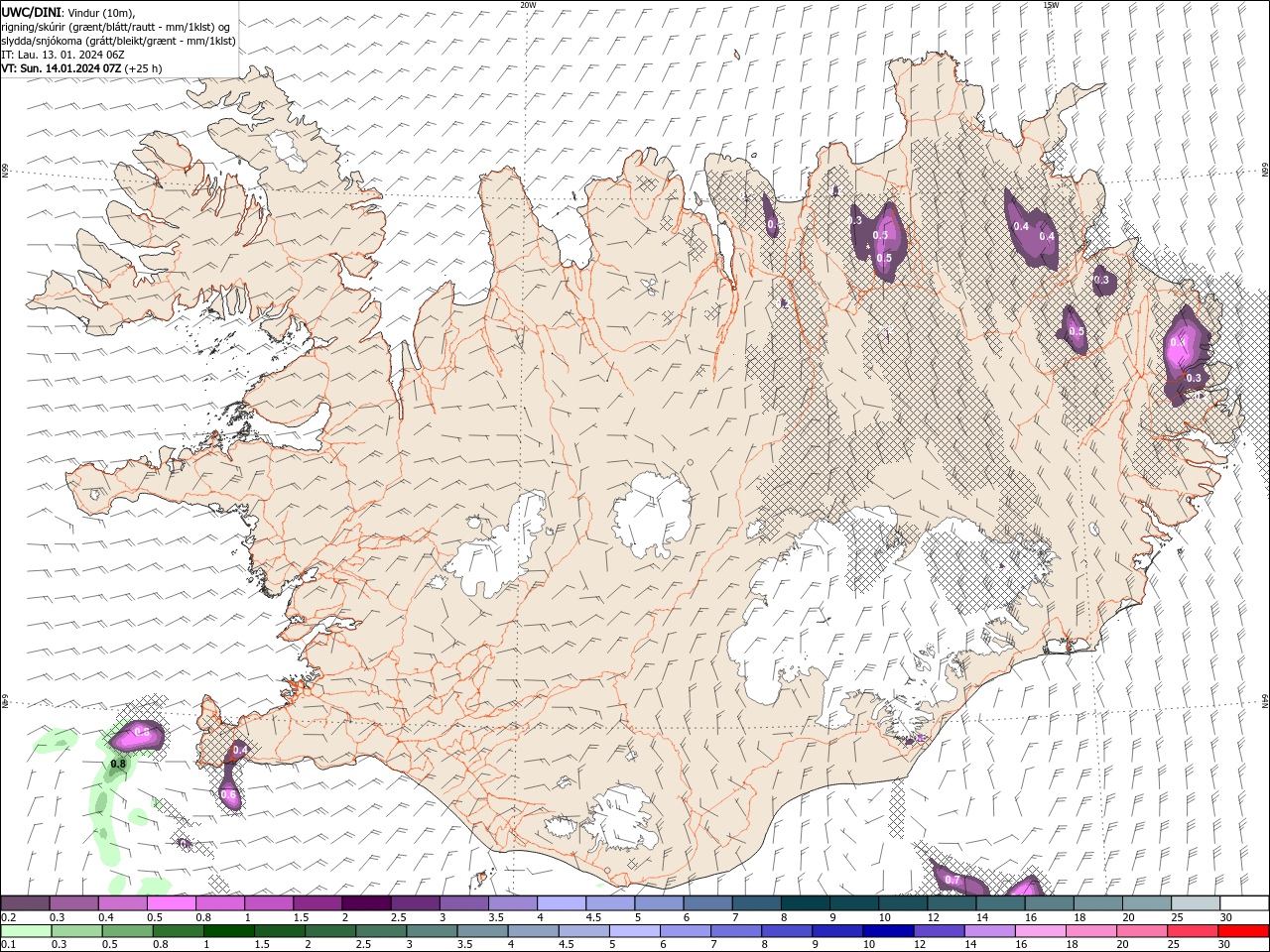Click the 'rigning/skúrir' legend description line
This screenshot has width=1270, height=952.
point(116,27)
